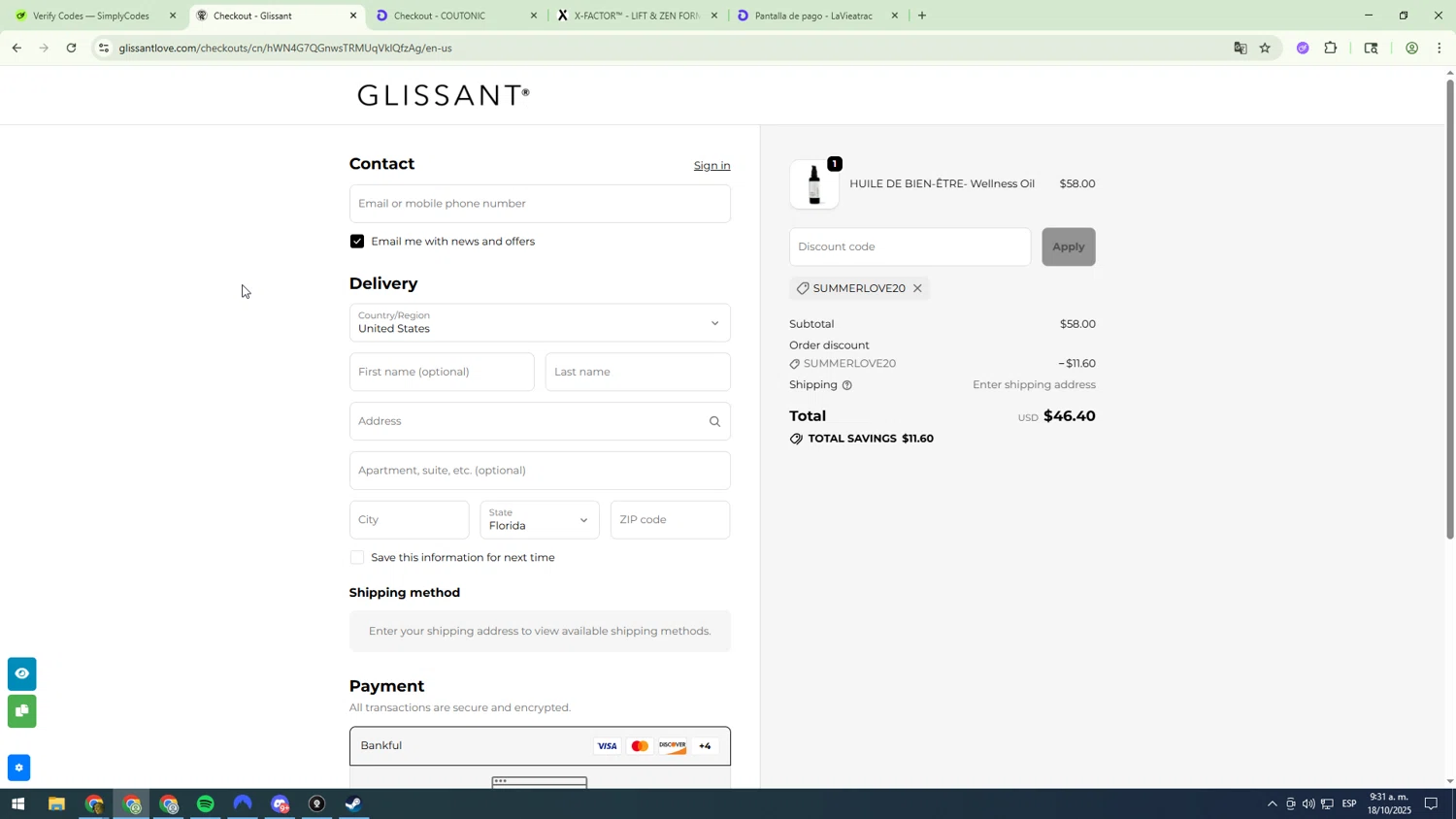This screenshot has height=819, width=1456.
Task: Close the Verify Codes tab
Action: [x=173, y=16]
